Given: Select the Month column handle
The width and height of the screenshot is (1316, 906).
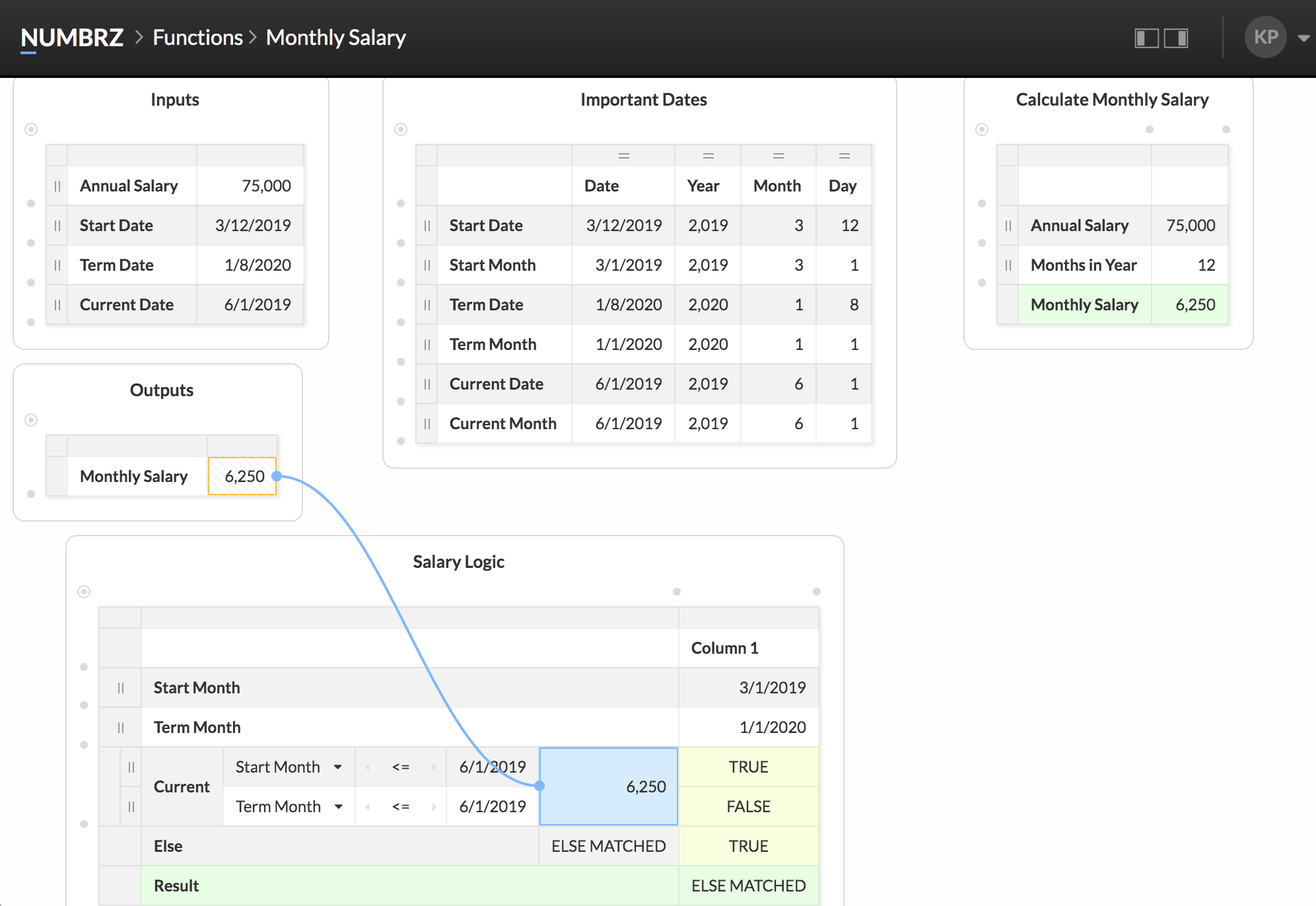Looking at the screenshot, I should tap(779, 156).
